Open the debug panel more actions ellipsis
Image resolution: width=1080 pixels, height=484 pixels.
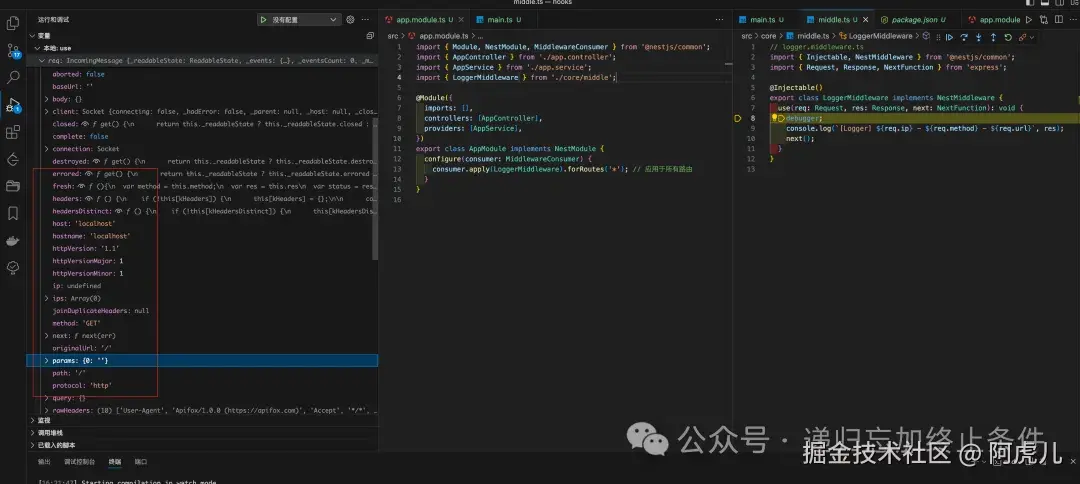(x=366, y=20)
